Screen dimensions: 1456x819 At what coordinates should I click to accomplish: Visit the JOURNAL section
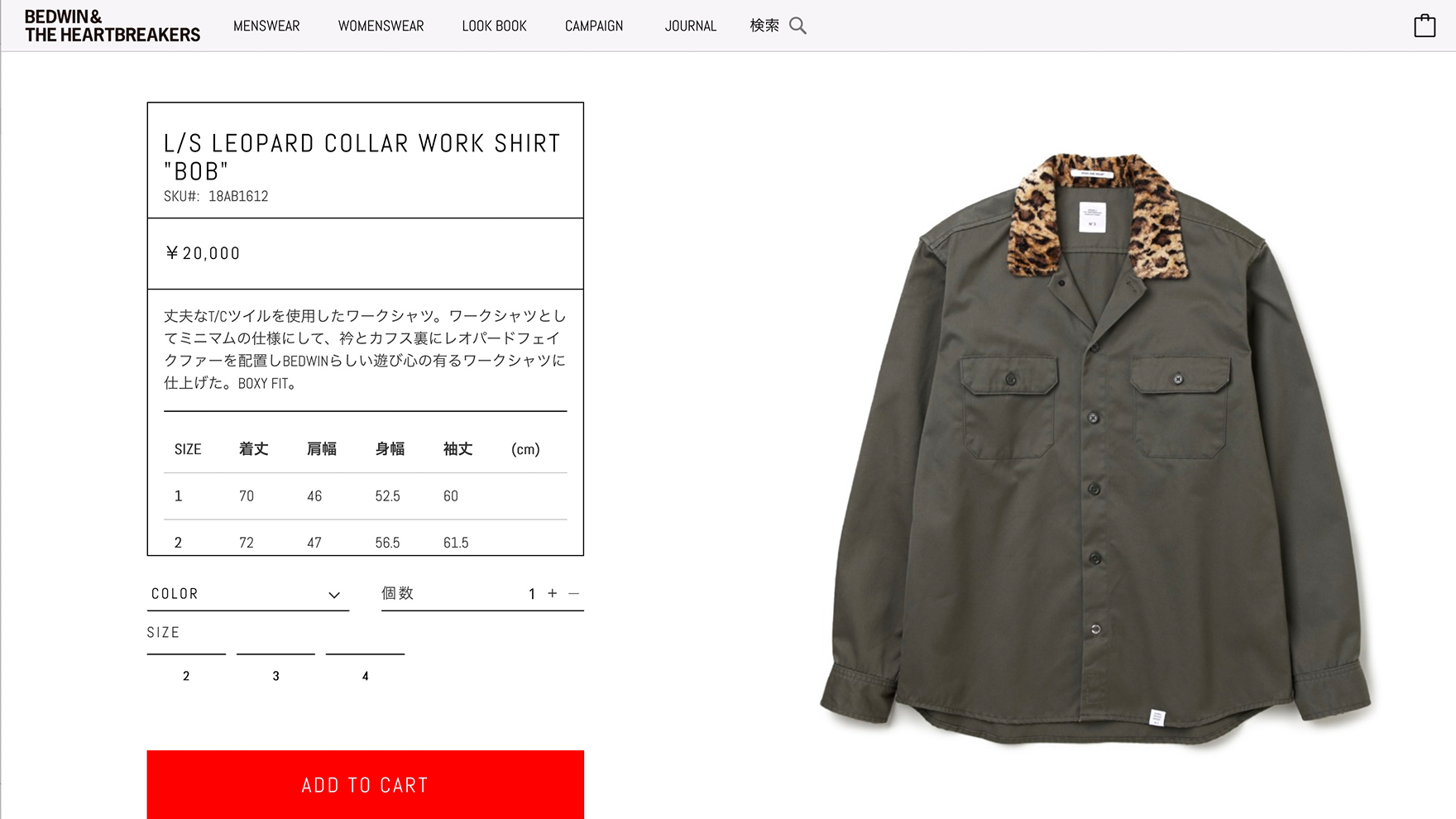tap(691, 26)
